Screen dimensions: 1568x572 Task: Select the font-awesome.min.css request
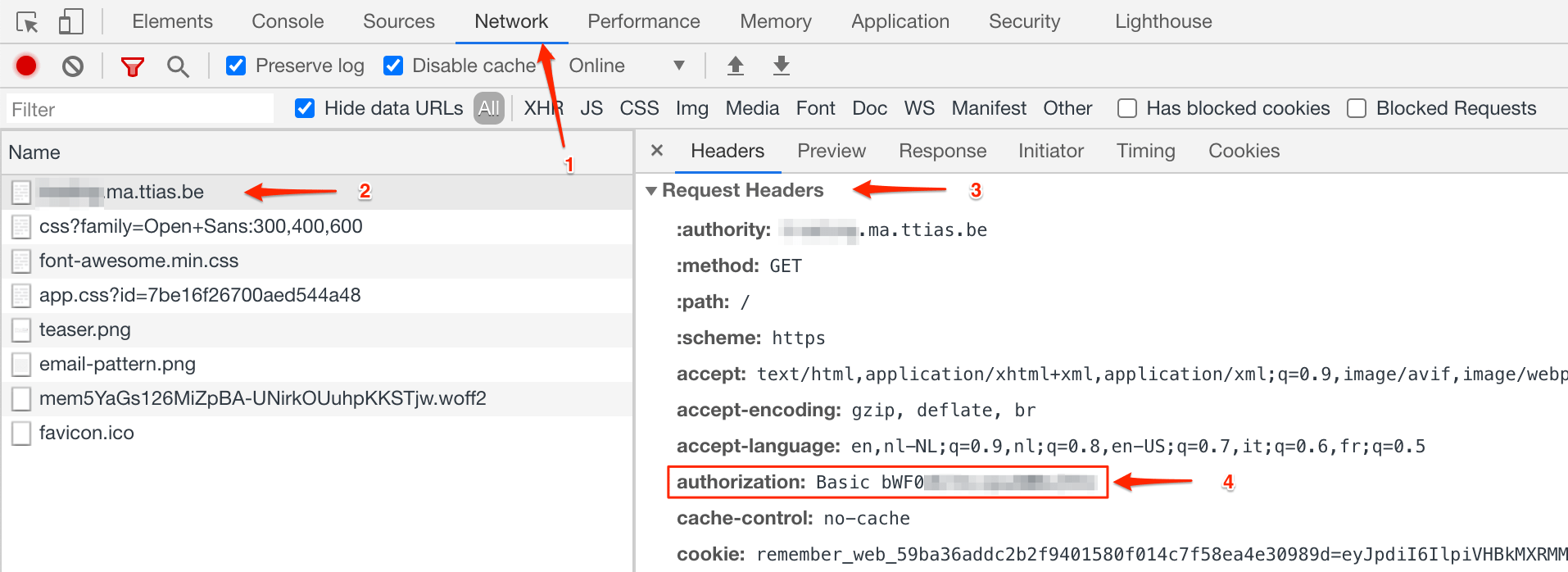[317, 261]
